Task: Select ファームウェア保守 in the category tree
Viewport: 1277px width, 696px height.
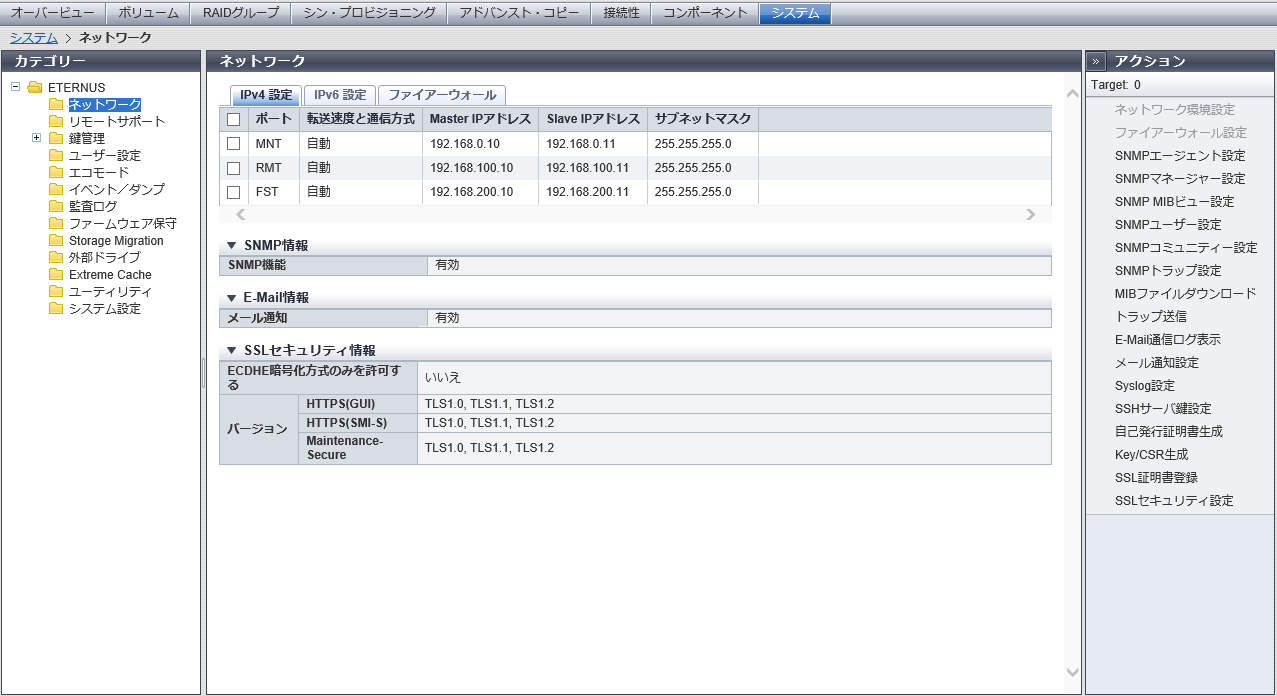Action: (x=122, y=224)
